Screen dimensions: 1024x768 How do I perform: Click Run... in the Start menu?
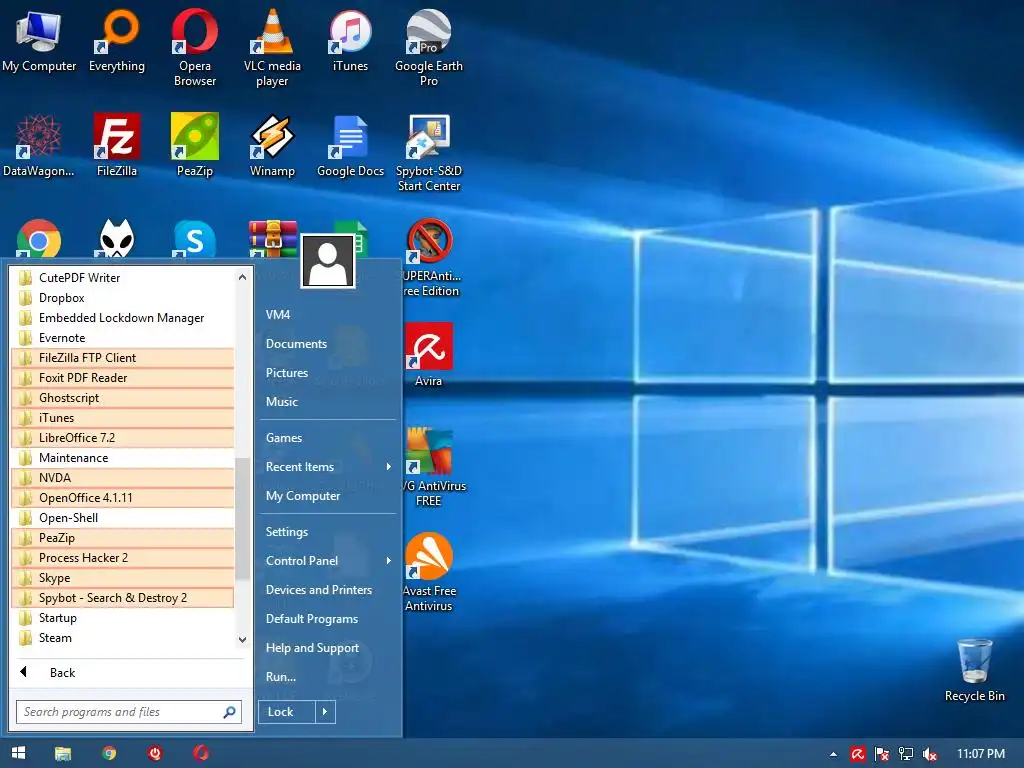click(327, 677)
